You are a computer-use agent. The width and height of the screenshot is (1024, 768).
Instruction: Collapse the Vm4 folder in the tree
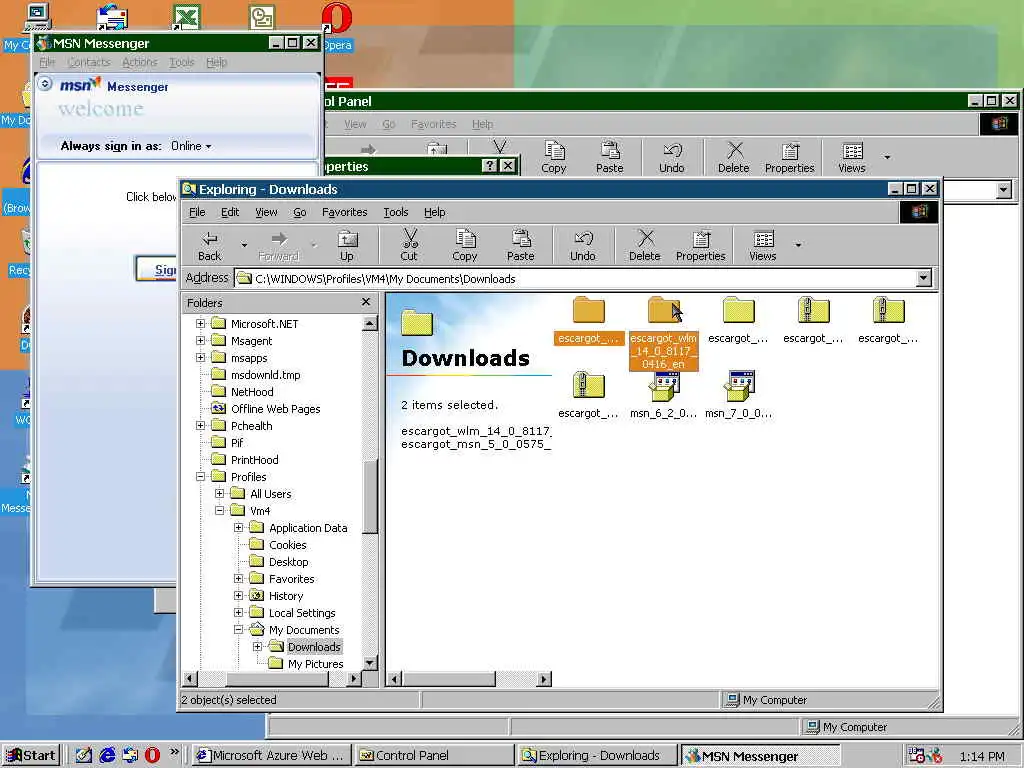coord(220,511)
